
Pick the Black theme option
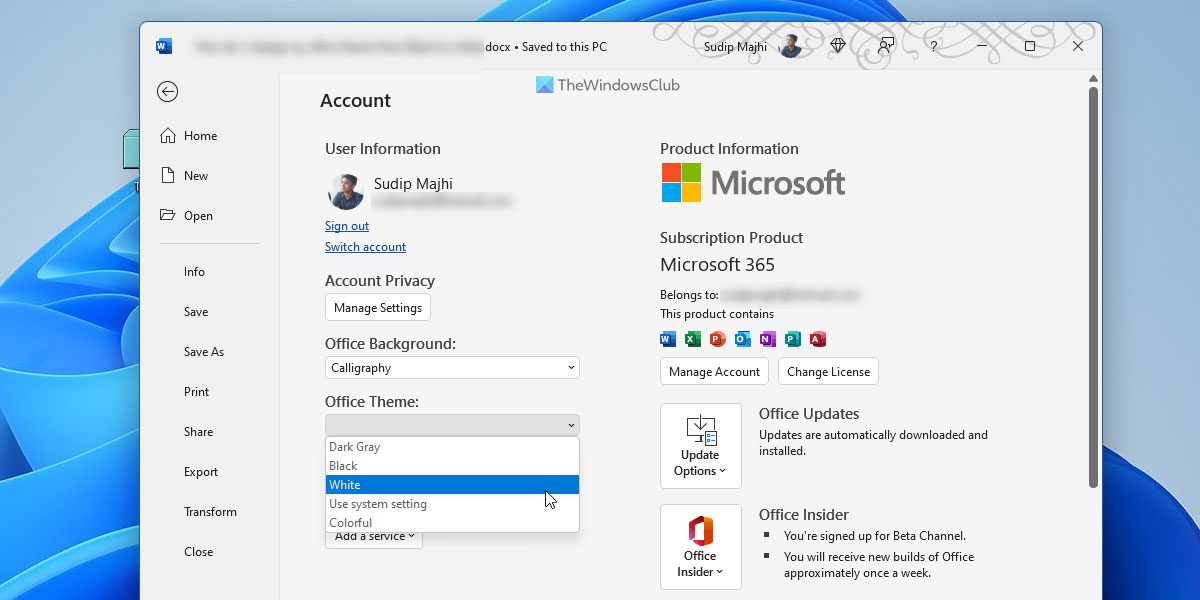click(x=452, y=466)
